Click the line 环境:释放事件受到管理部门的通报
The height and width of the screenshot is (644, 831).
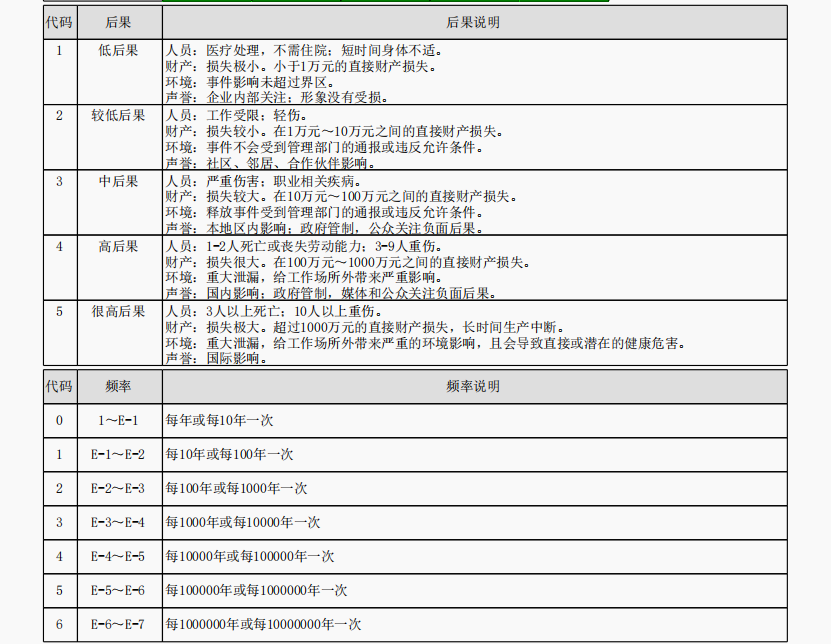[x=324, y=212]
